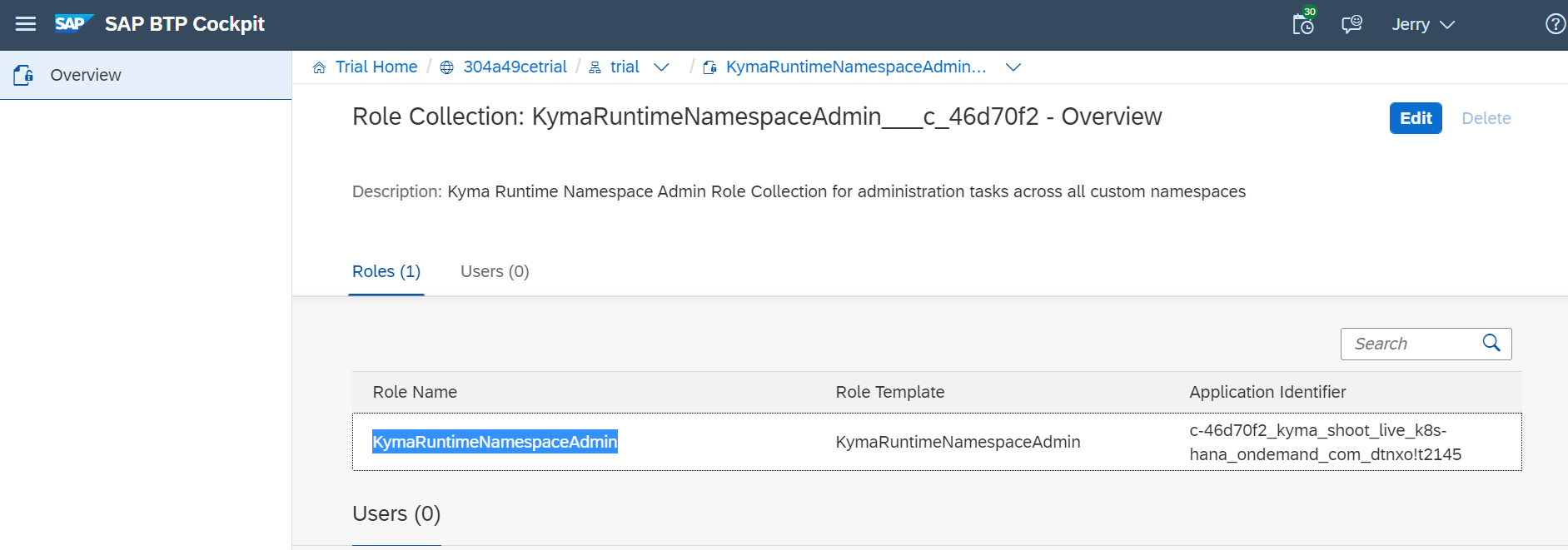Screen dimensions: 1568x550
Task: Expand the Jerry user menu
Action: tap(1423, 25)
